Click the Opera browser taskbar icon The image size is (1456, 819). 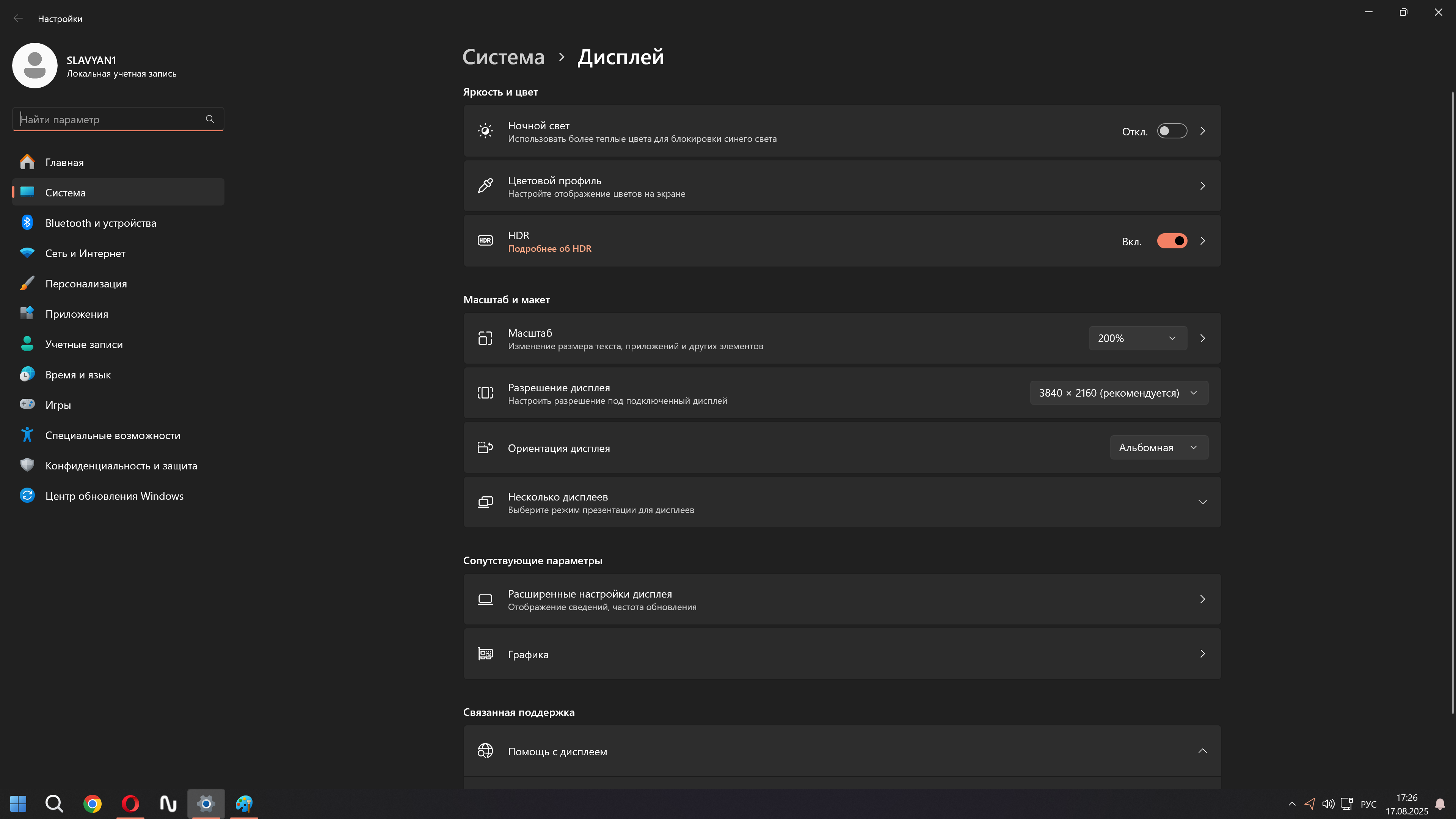point(130,803)
